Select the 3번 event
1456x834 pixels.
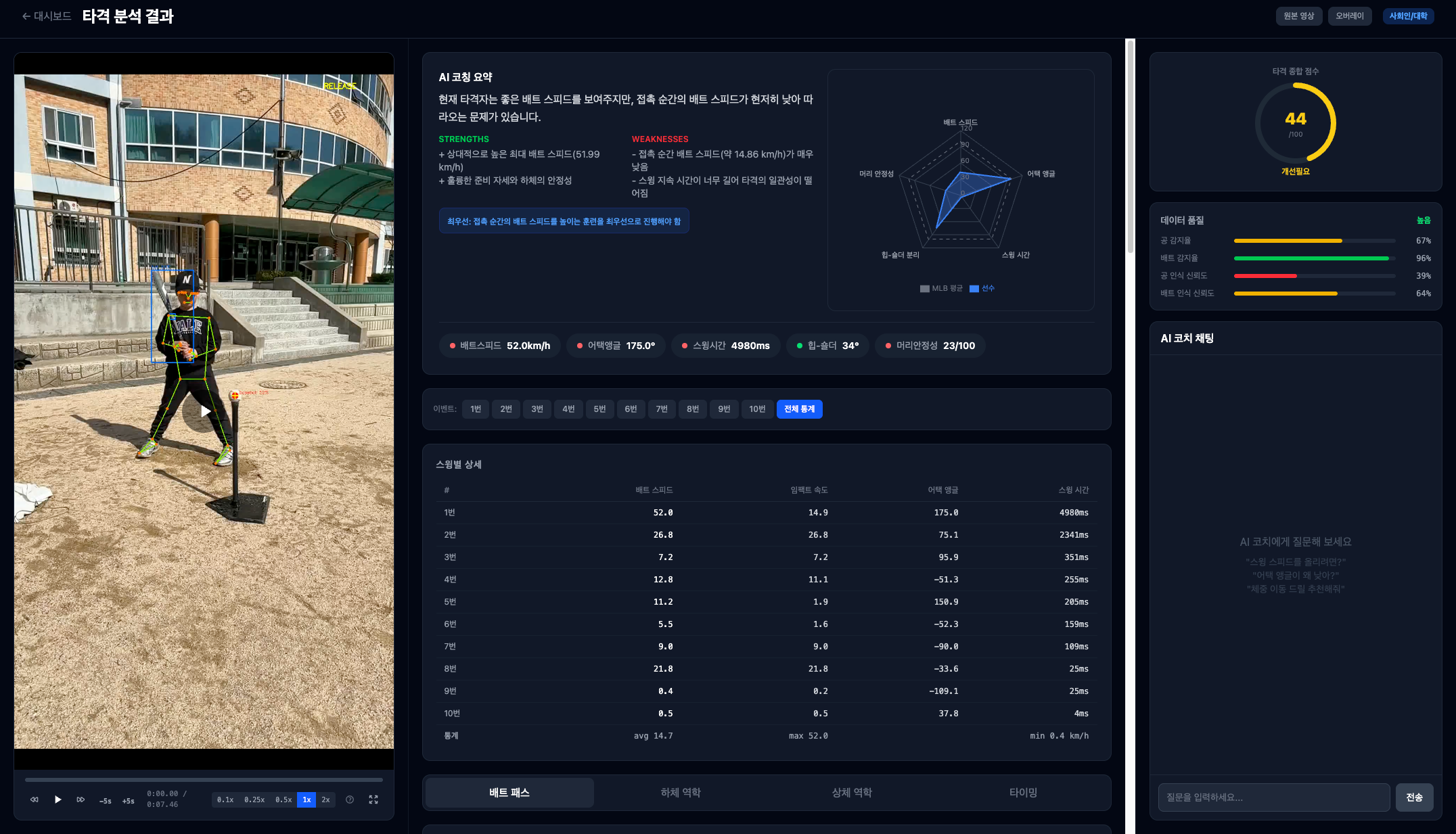(537, 409)
